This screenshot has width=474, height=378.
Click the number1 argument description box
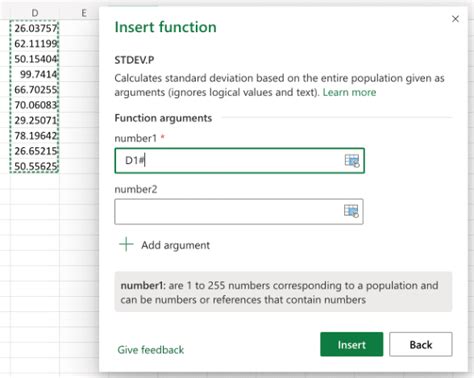click(x=283, y=292)
